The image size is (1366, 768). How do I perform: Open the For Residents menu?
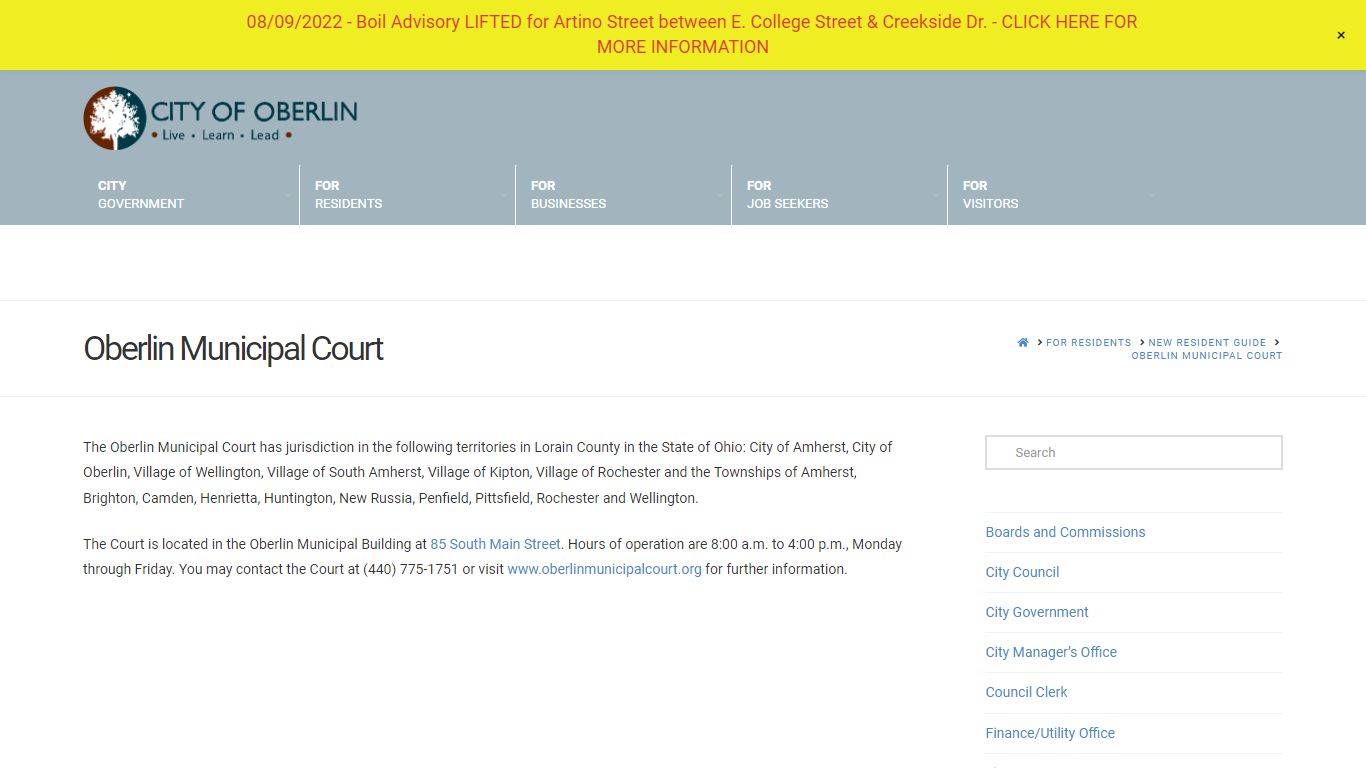pos(407,195)
